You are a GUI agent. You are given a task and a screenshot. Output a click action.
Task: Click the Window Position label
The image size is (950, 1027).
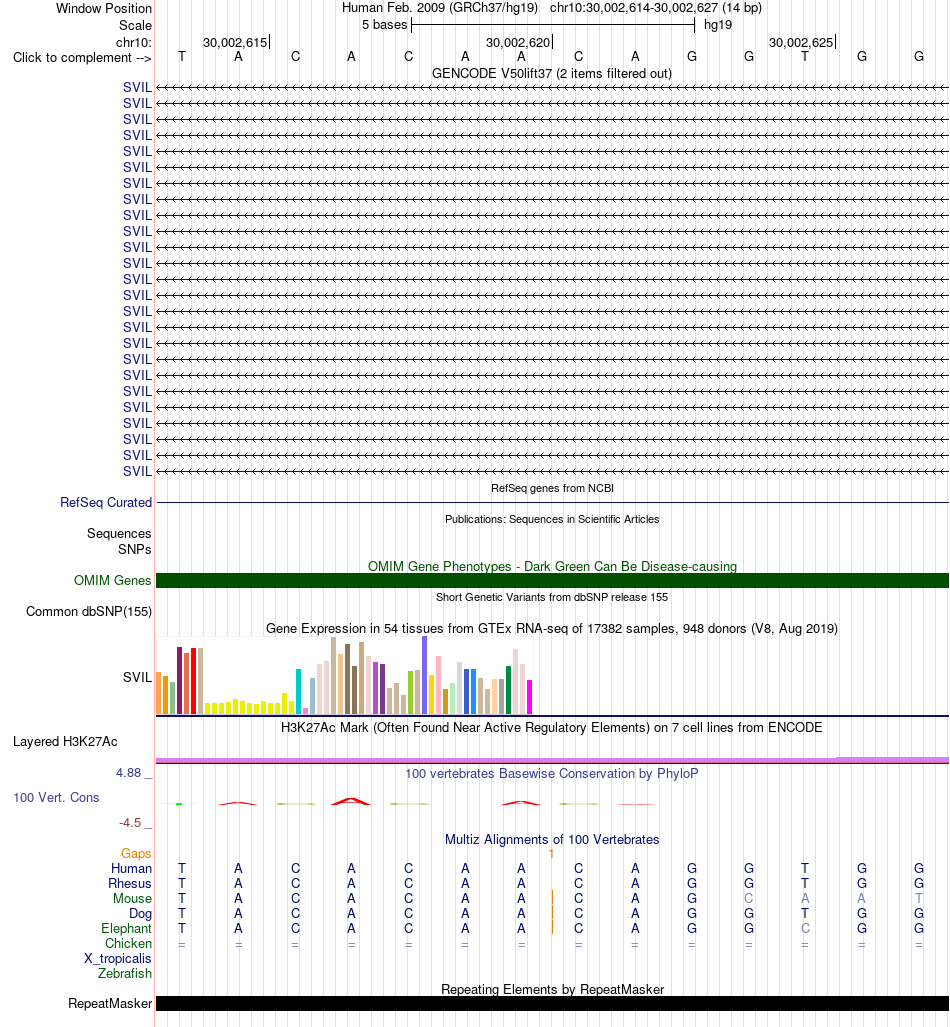click(x=104, y=9)
